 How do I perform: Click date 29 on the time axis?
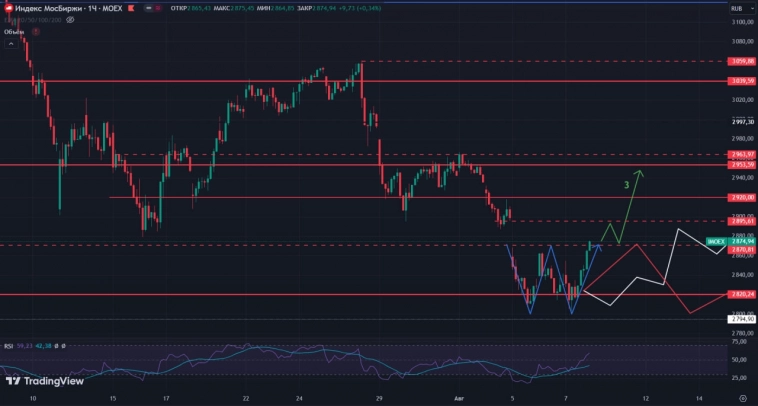[x=379, y=399]
